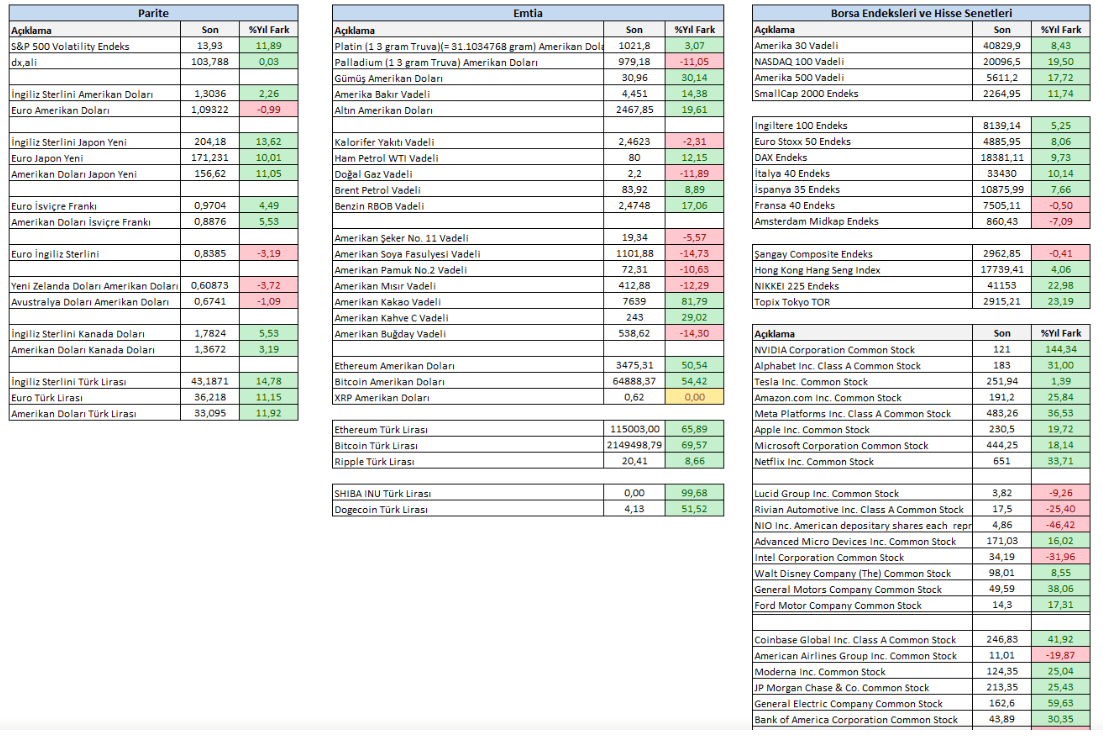Click the S&P 500 Volatility Endeks cell
Viewport: 1103px width, 740px height.
[x=95, y=46]
